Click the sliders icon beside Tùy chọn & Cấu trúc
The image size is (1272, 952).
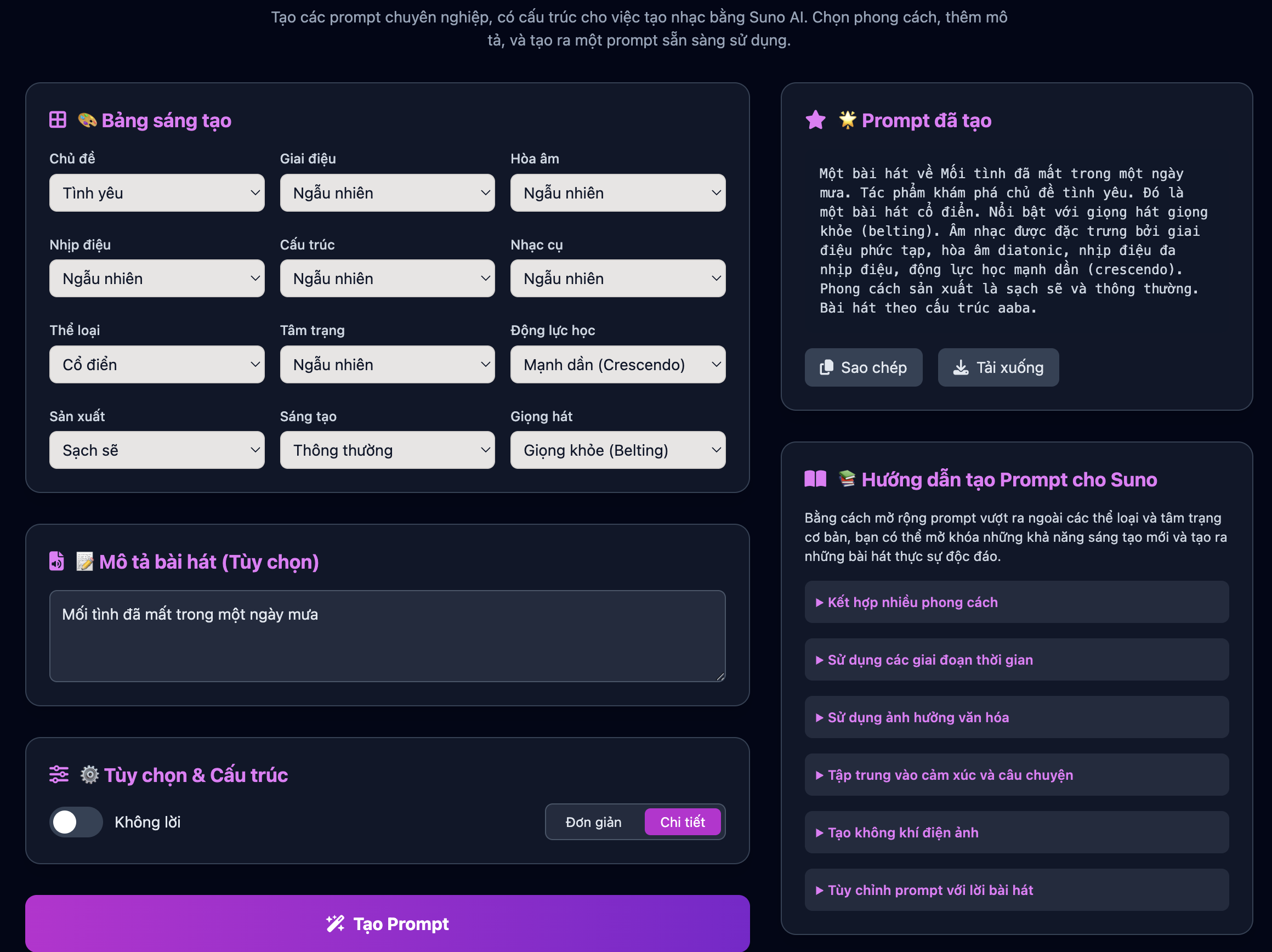[59, 774]
